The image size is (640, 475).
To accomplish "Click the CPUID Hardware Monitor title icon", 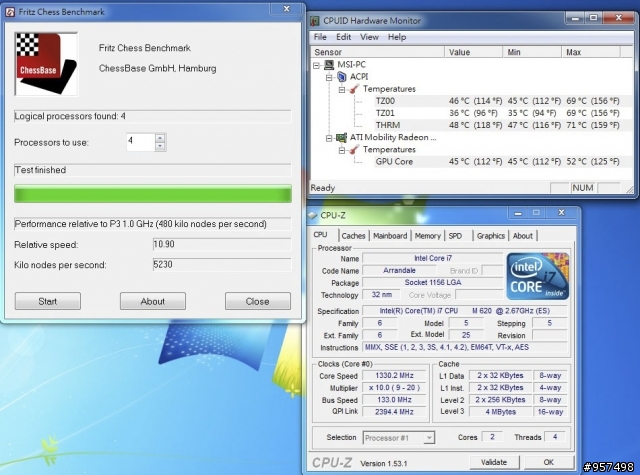I will (315, 20).
